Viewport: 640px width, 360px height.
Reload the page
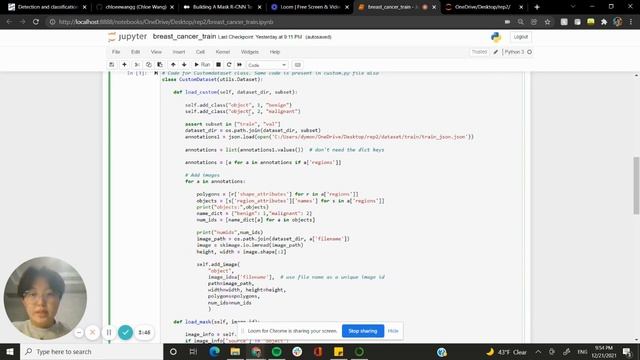[x=36, y=22]
